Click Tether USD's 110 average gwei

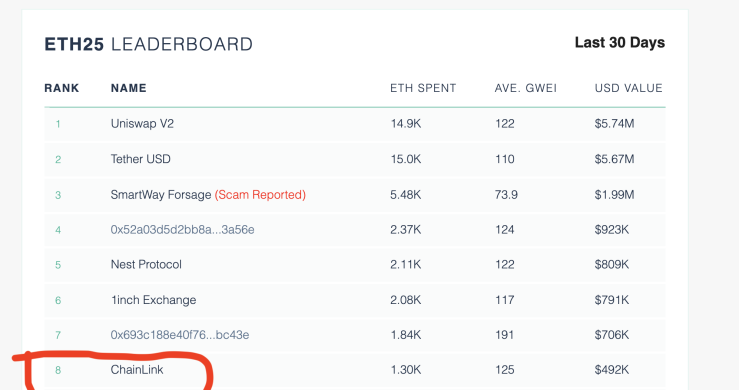[504, 159]
